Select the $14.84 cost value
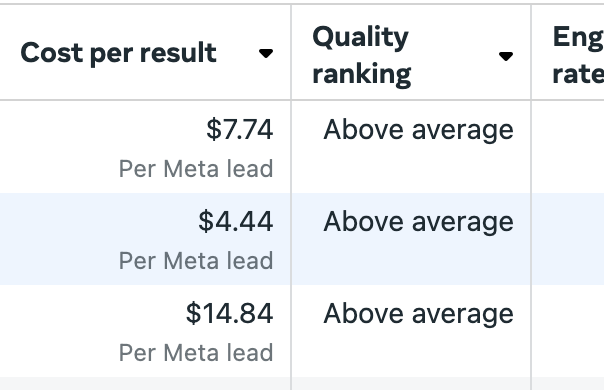 [230, 313]
